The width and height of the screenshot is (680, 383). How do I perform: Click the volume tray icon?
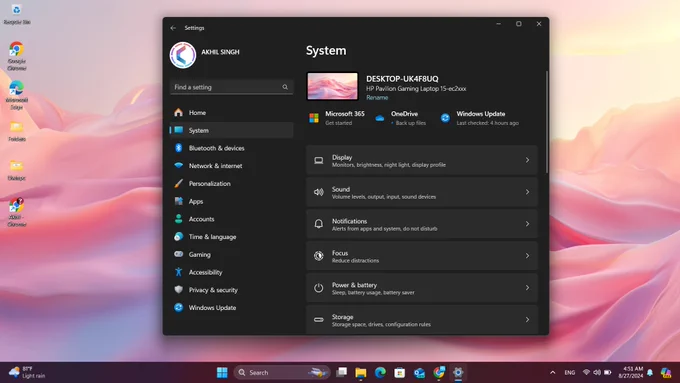[x=597, y=372]
